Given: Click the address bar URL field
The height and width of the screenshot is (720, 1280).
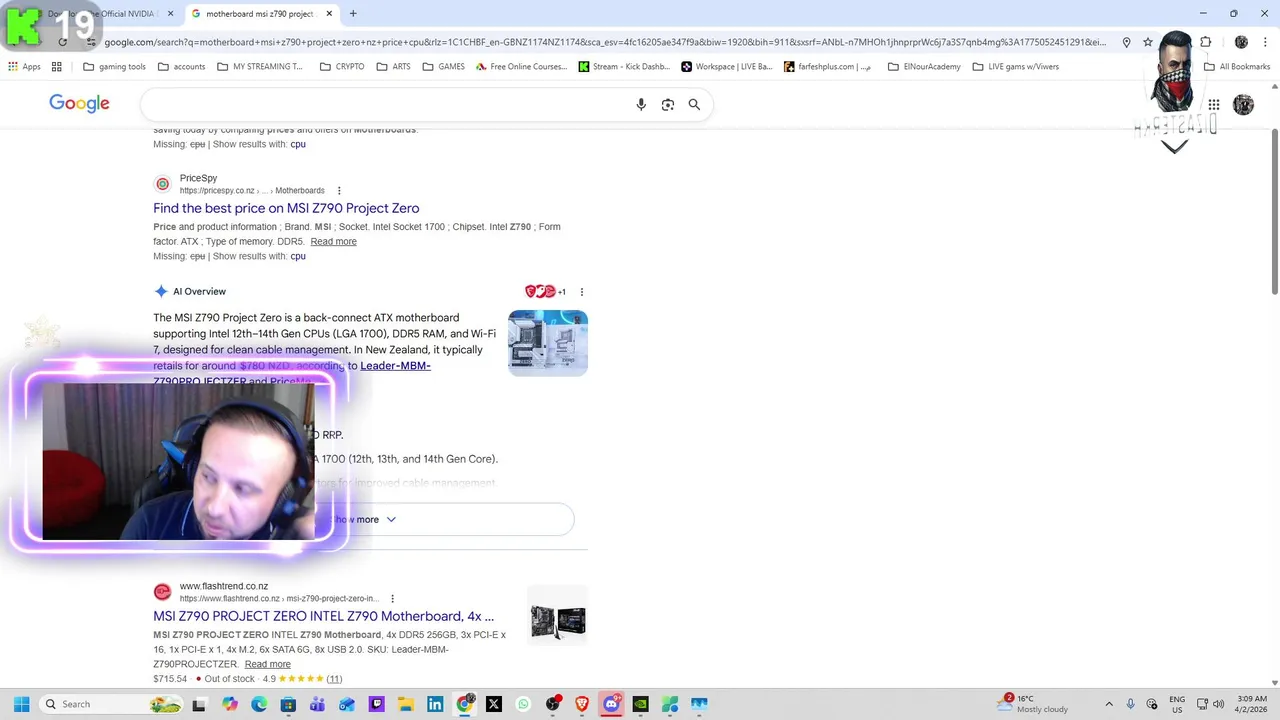Looking at the screenshot, I should (605, 42).
